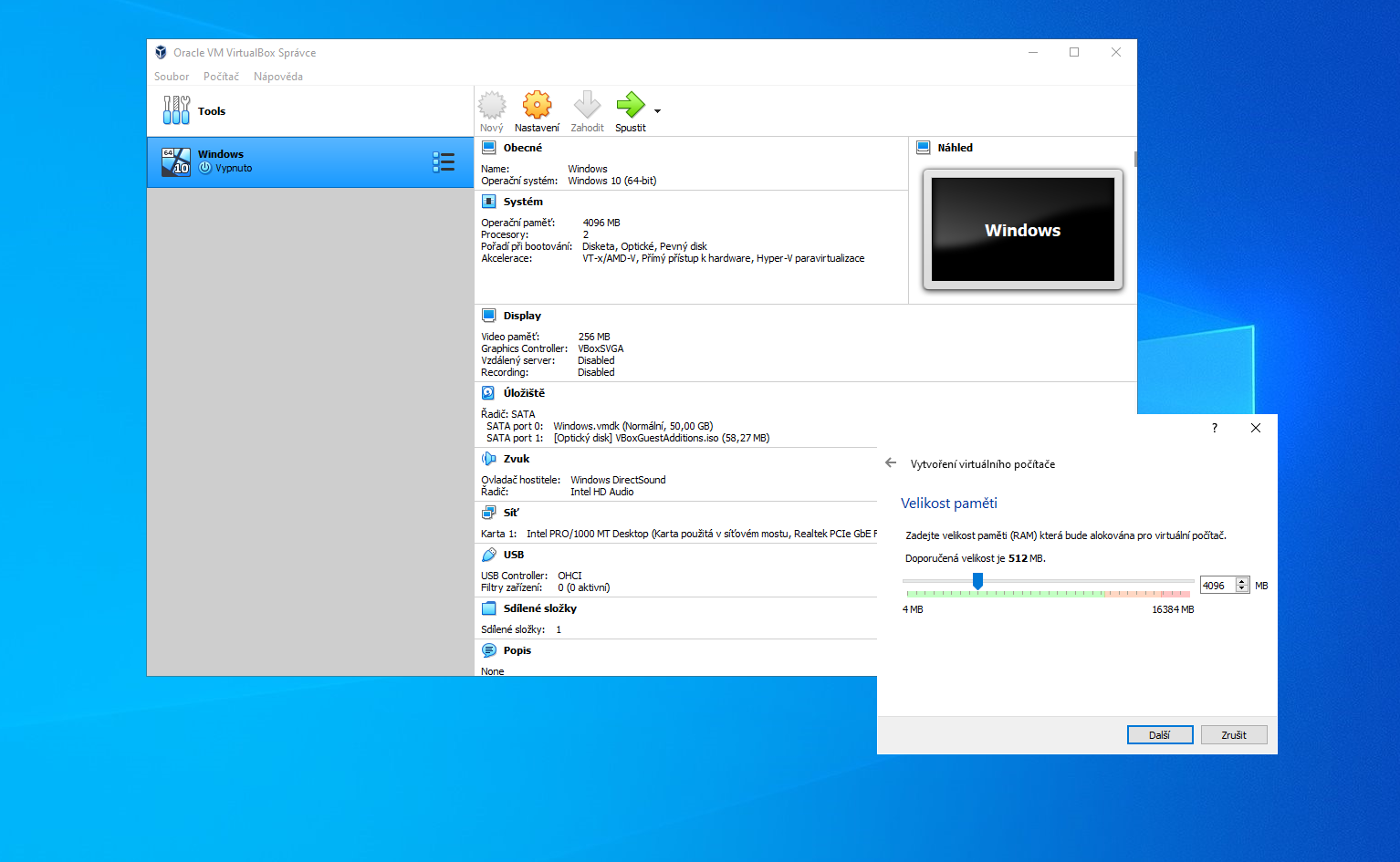
Task: Click the Další button
Action: coord(1160,735)
